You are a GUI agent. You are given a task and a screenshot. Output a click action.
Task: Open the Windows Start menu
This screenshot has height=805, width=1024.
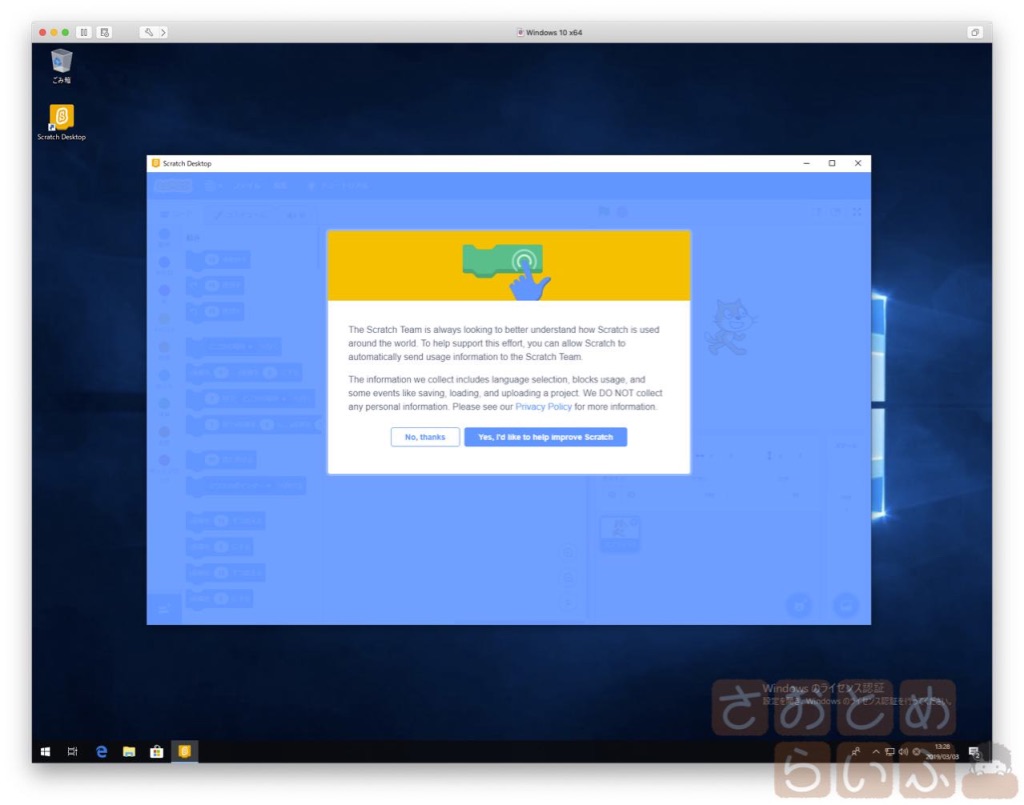tap(45, 751)
